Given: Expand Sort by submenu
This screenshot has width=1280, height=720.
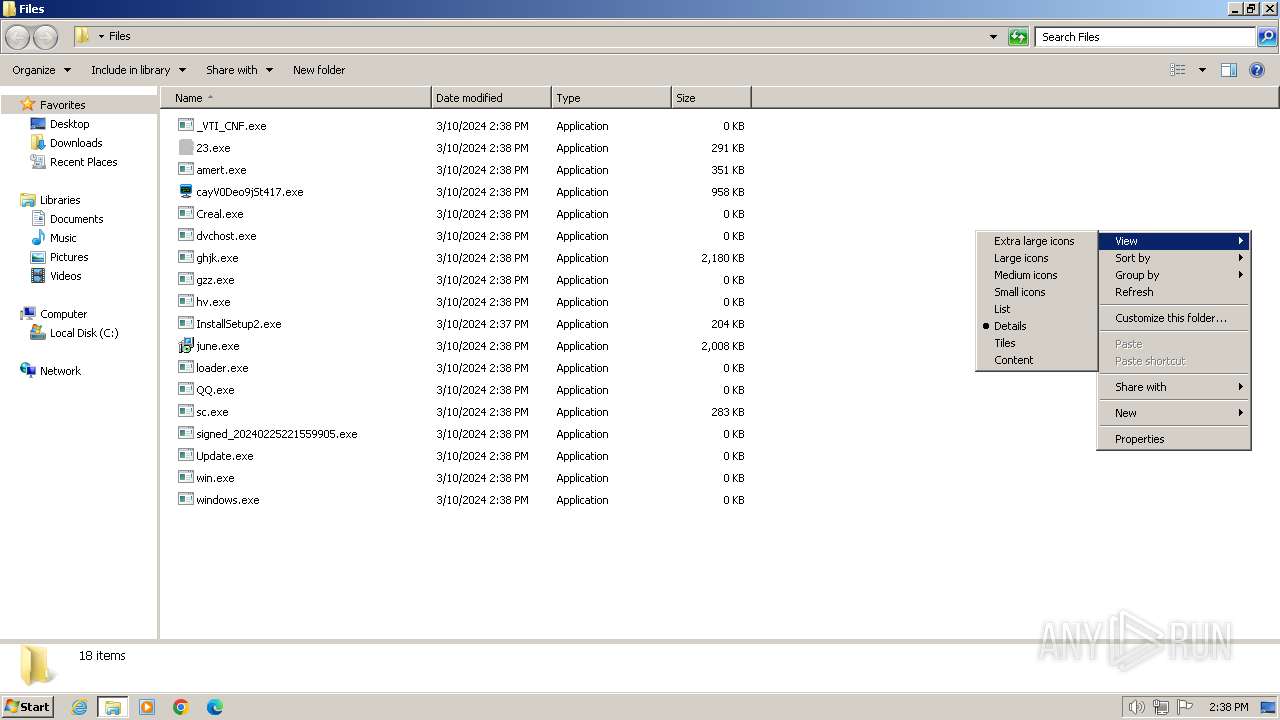Looking at the screenshot, I should pyautogui.click(x=1174, y=258).
